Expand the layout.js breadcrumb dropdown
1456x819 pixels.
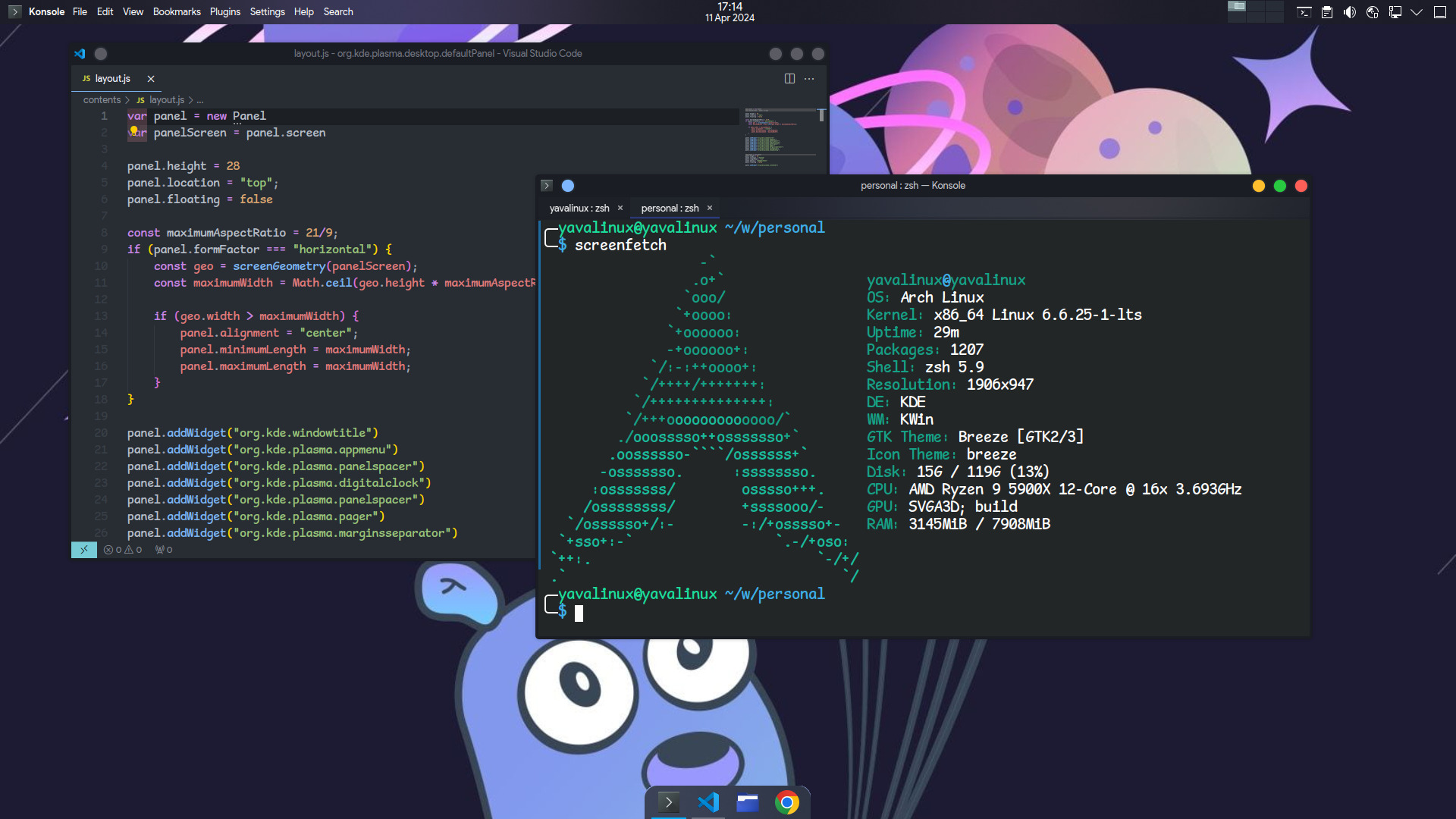(167, 100)
